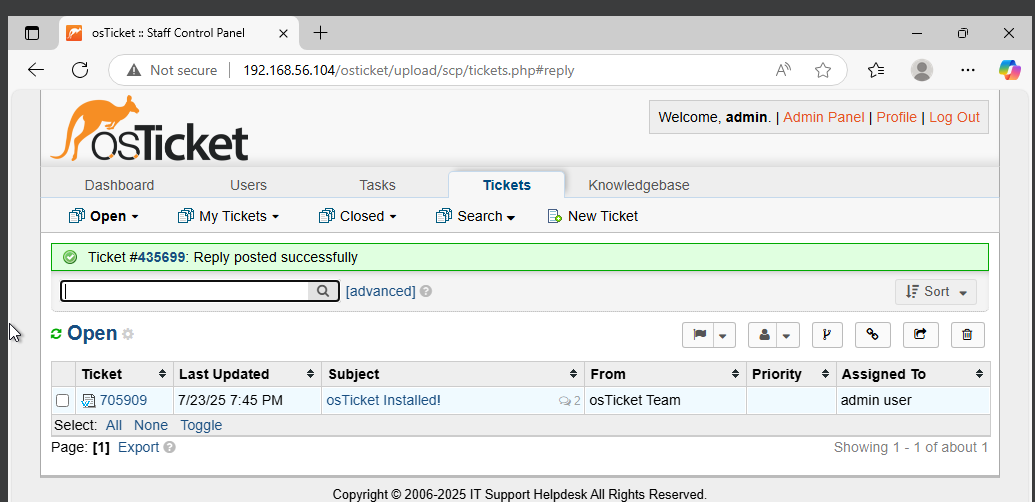This screenshot has height=502, width=1035.
Task: Tick the checkbox for ticket 705909
Action: coord(63,400)
